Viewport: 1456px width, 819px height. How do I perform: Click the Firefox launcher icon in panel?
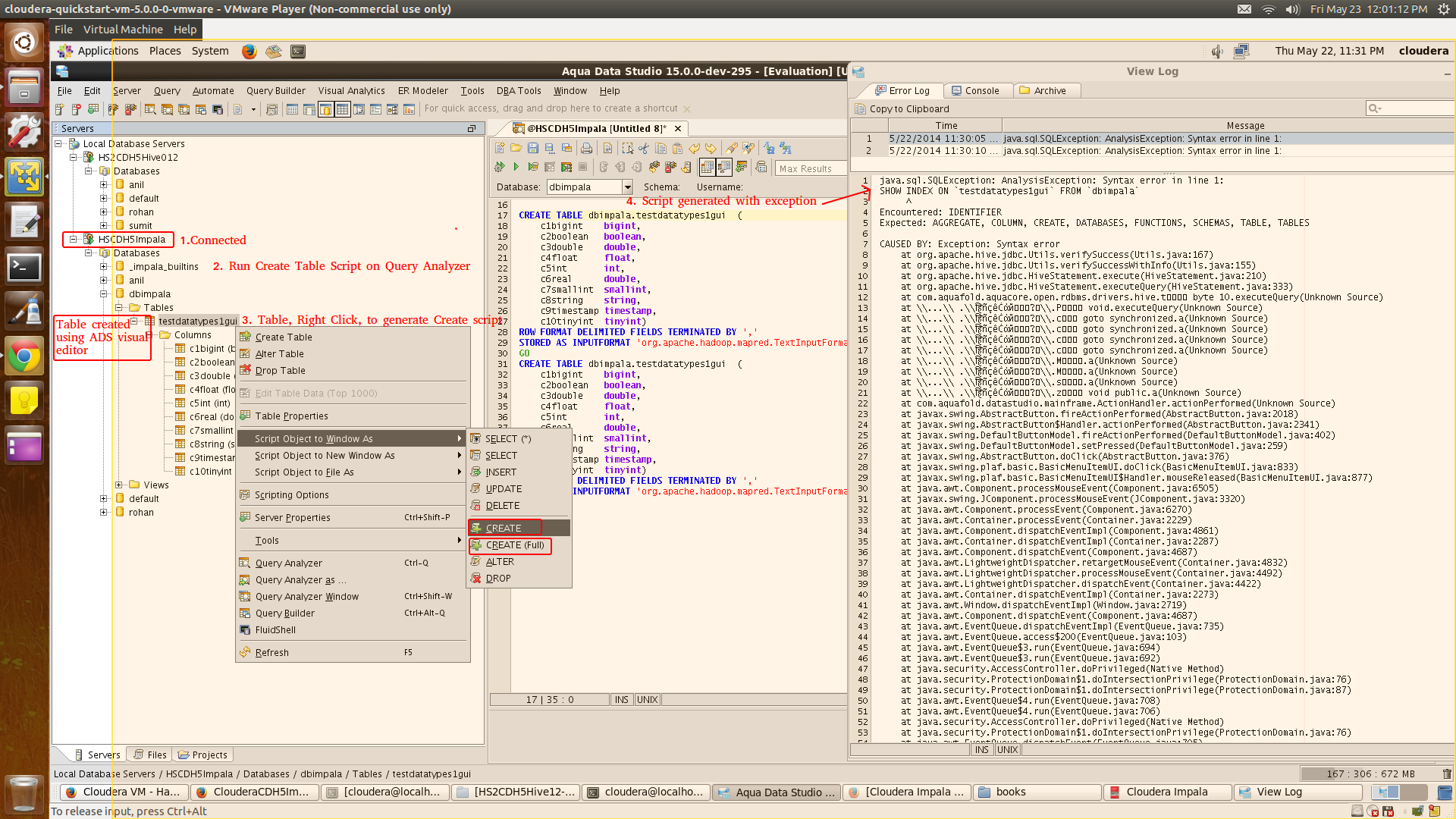(x=249, y=51)
